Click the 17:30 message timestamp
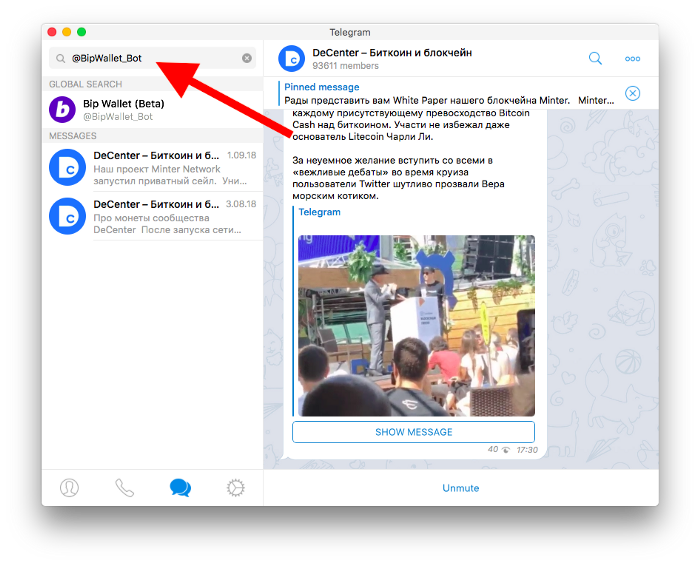The height and width of the screenshot is (565, 700). pos(527,450)
